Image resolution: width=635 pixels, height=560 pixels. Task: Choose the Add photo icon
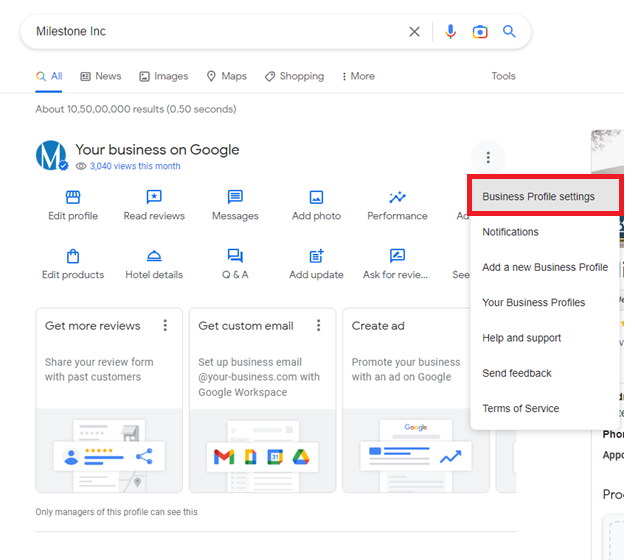316,197
